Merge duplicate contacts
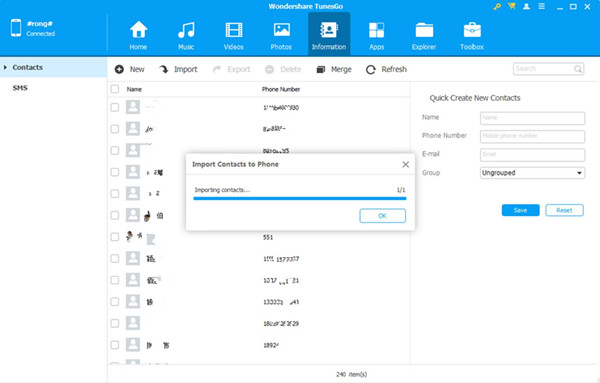 pyautogui.click(x=334, y=69)
